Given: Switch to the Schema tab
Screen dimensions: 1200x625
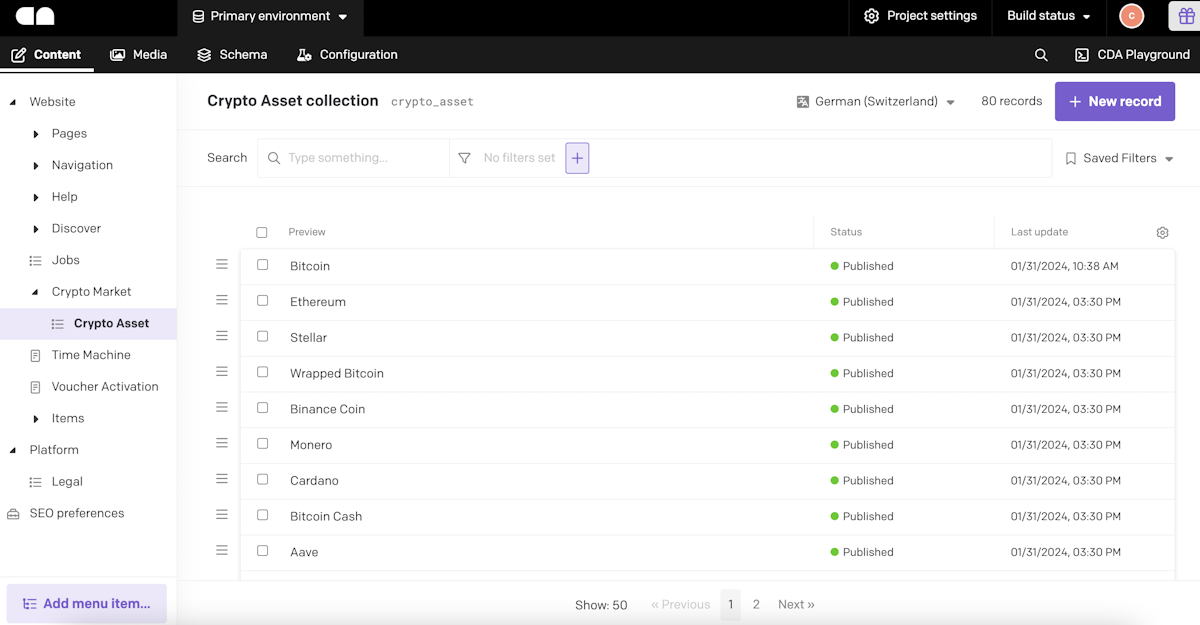Looking at the screenshot, I should (x=232, y=55).
